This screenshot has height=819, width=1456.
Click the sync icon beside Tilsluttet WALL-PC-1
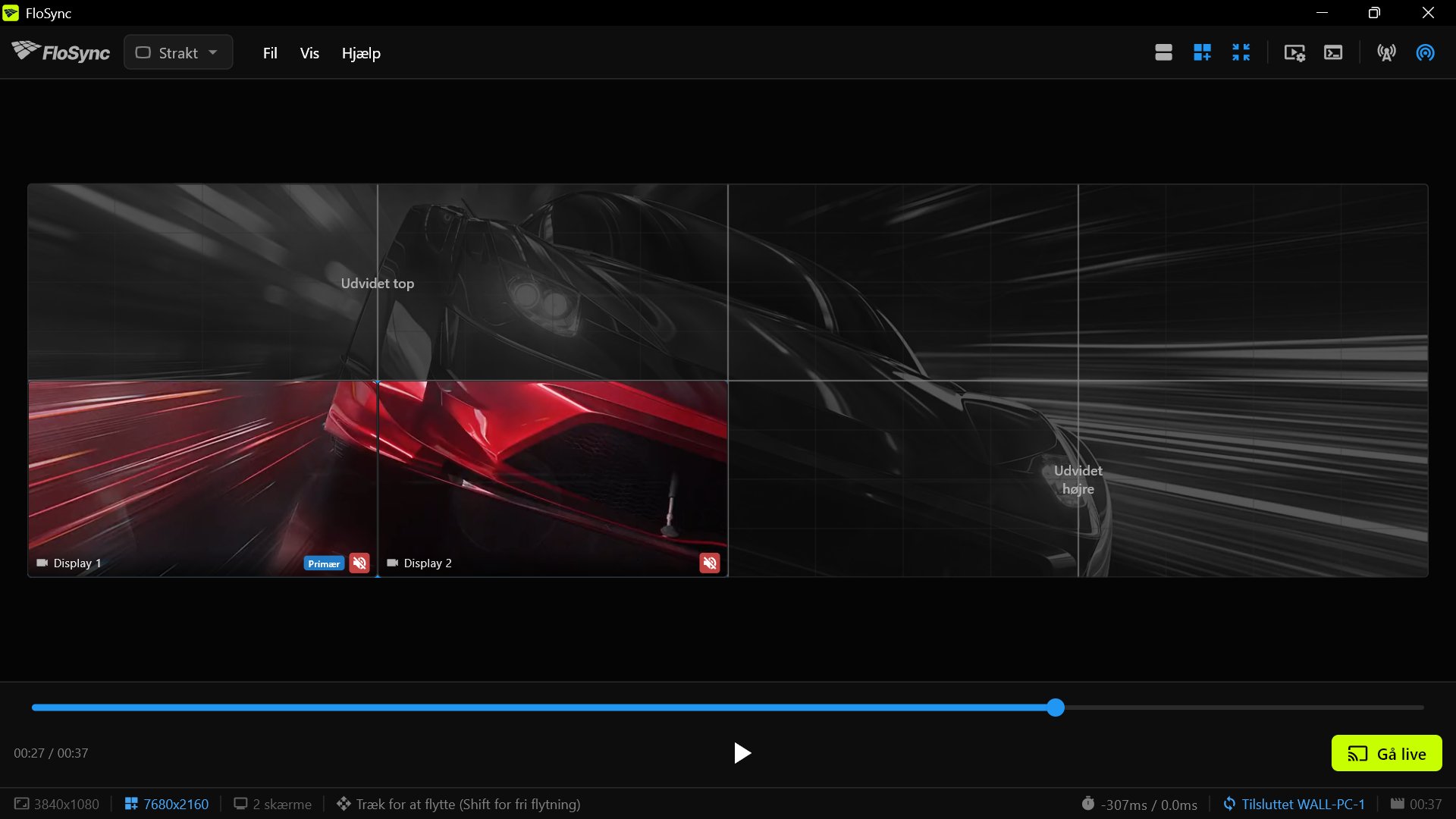coord(1229,804)
